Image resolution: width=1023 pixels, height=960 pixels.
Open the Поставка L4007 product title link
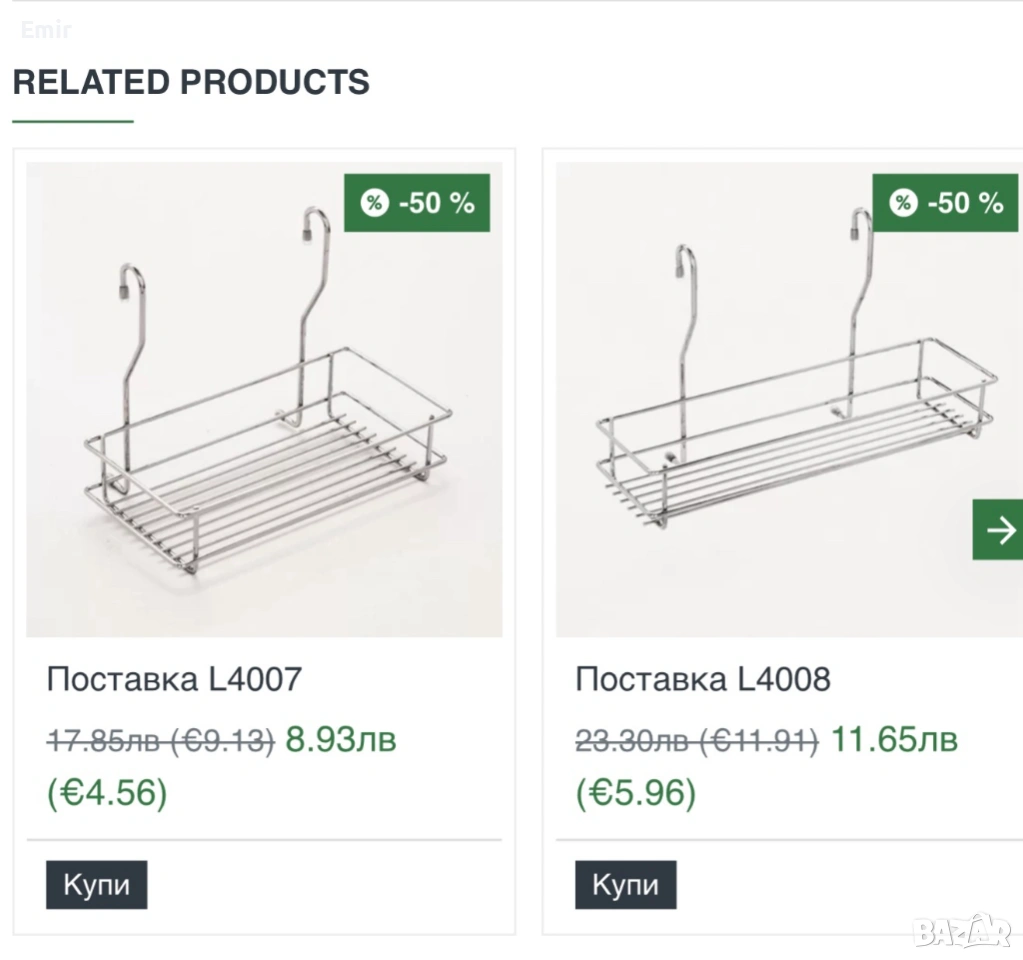tap(174, 680)
